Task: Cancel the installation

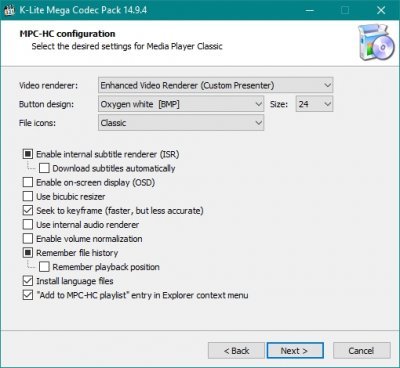Action: click(x=361, y=351)
